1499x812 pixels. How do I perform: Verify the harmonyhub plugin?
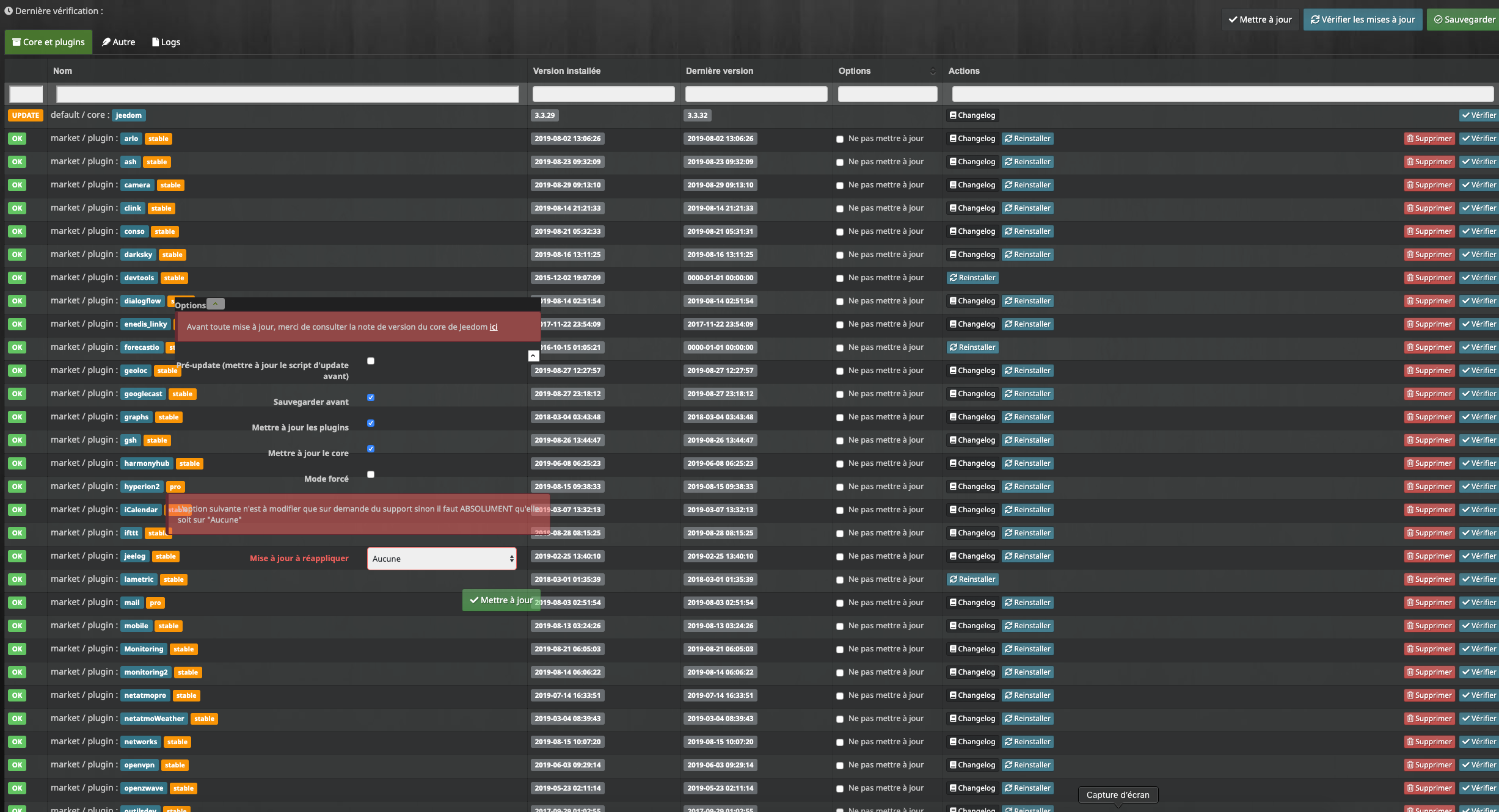[x=1479, y=463]
